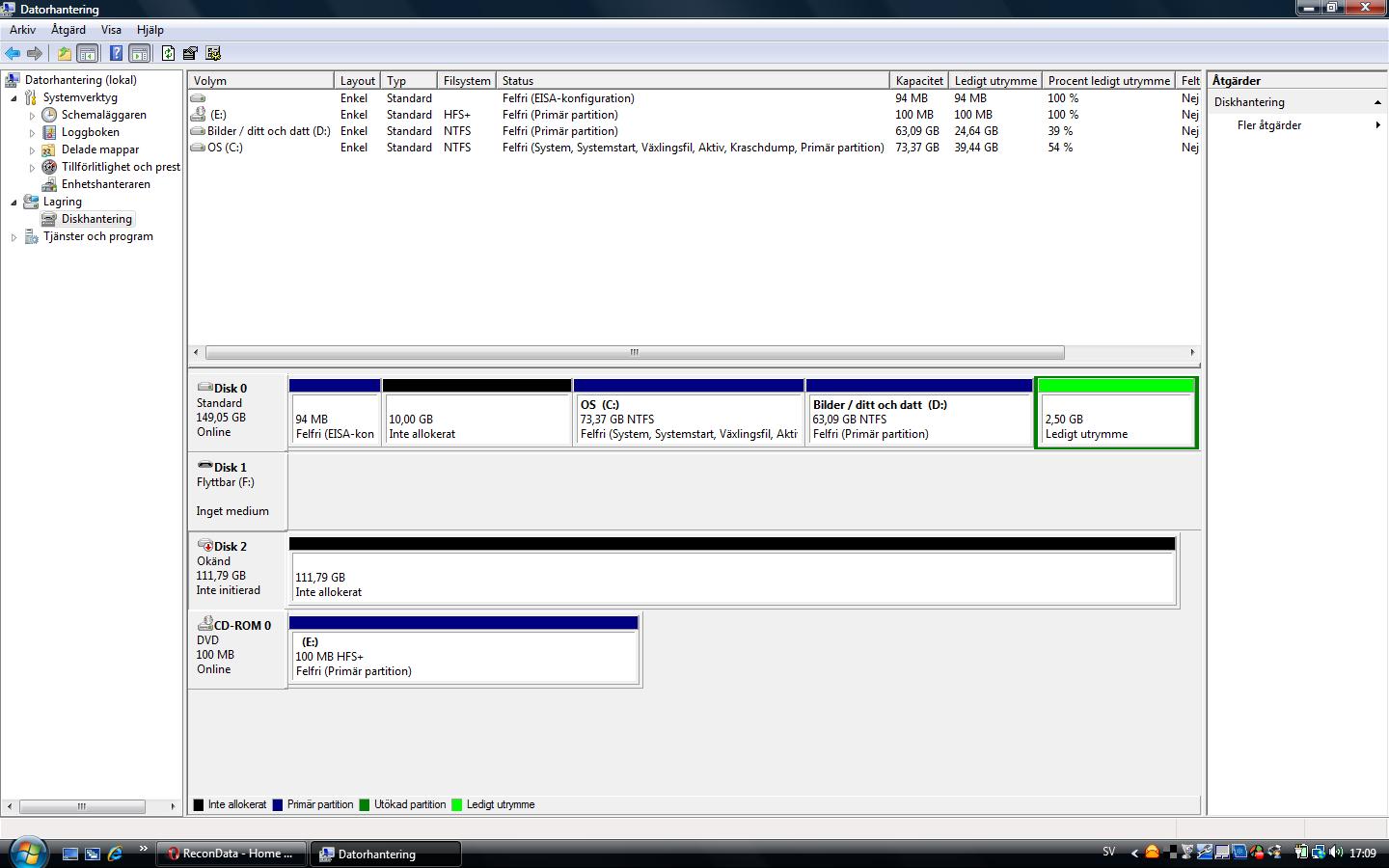Open the Fler åtgärder submenu
The width and height of the screenshot is (1389, 868).
[x=1268, y=125]
